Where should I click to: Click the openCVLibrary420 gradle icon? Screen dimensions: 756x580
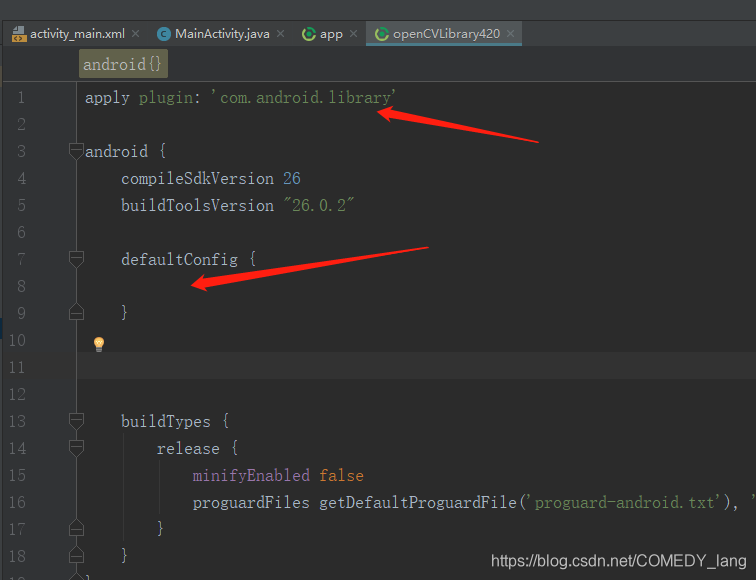[382, 34]
